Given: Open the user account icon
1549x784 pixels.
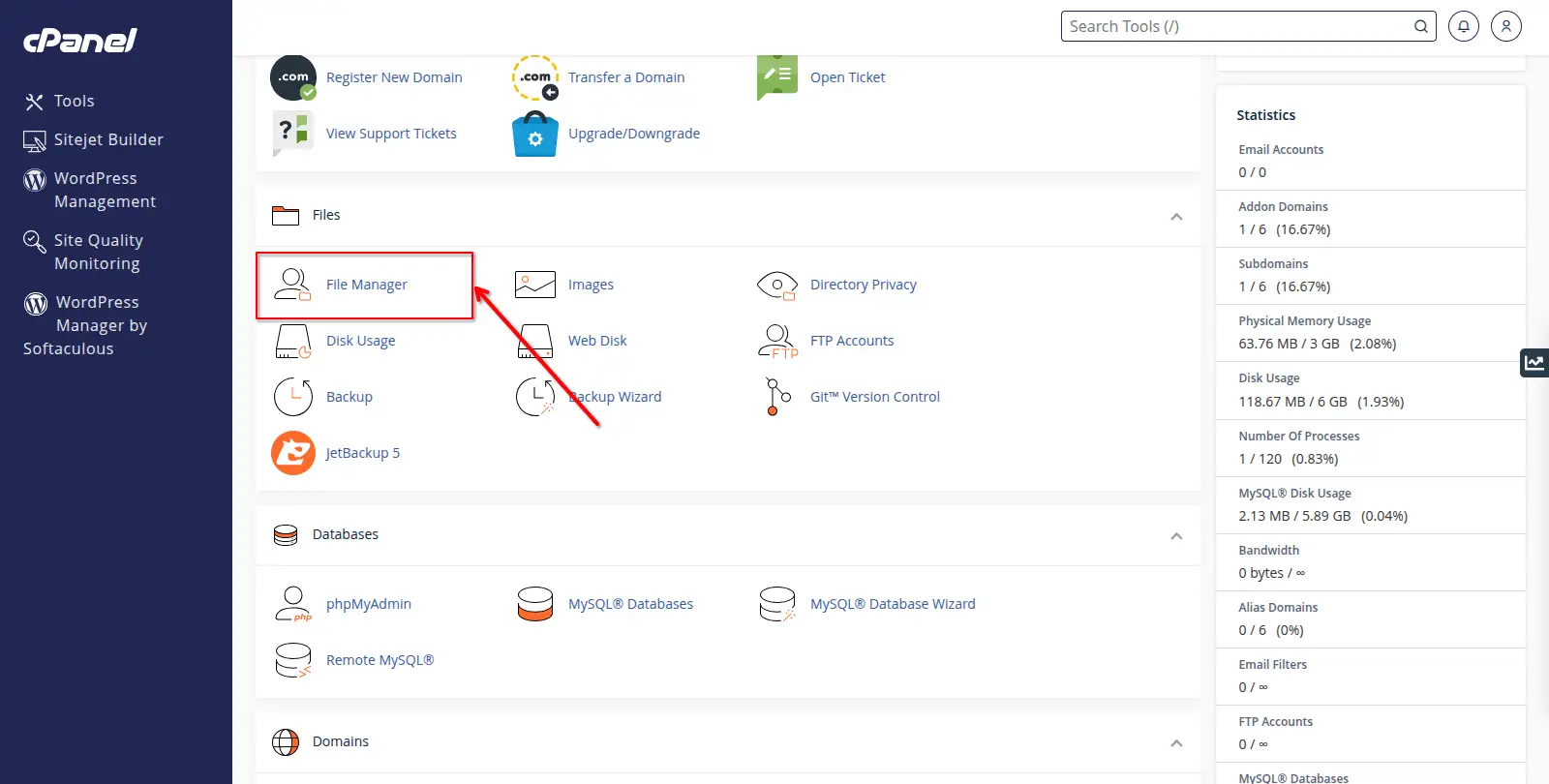Looking at the screenshot, I should [x=1505, y=27].
